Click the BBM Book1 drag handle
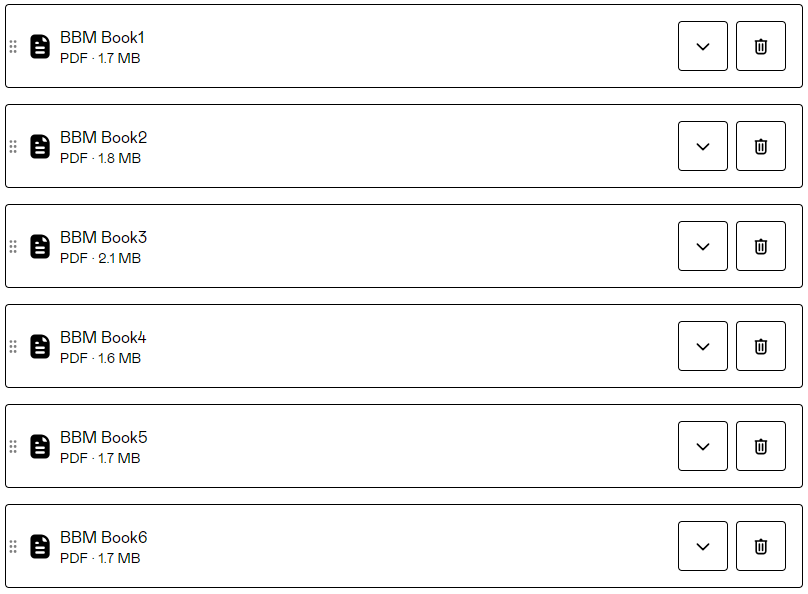 (13, 46)
